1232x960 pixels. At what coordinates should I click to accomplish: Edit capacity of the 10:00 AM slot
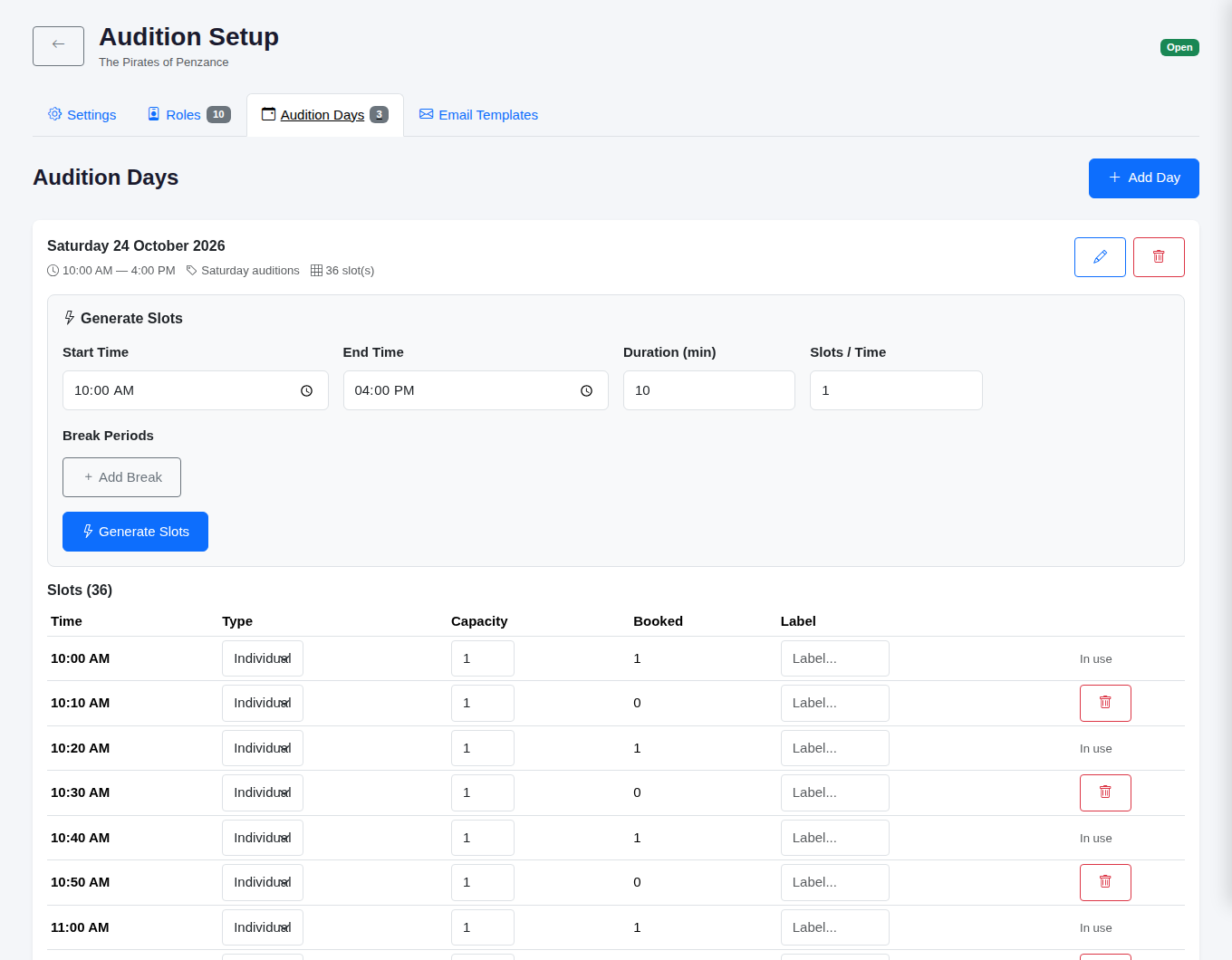click(x=483, y=658)
